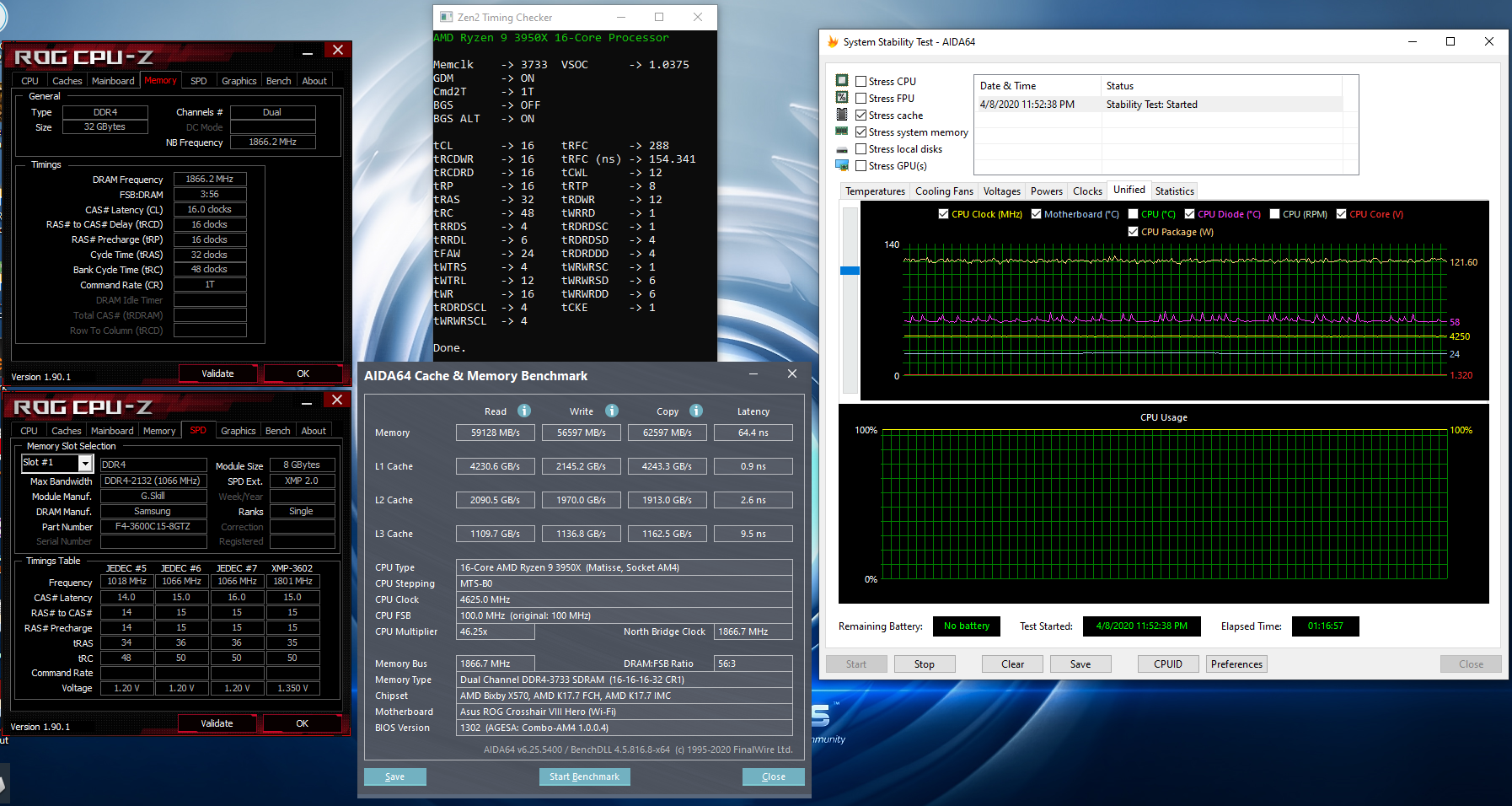Click the Elapsed Time 01:16:57 display
Image resolution: width=1512 pixels, height=806 pixels.
[x=1325, y=626]
